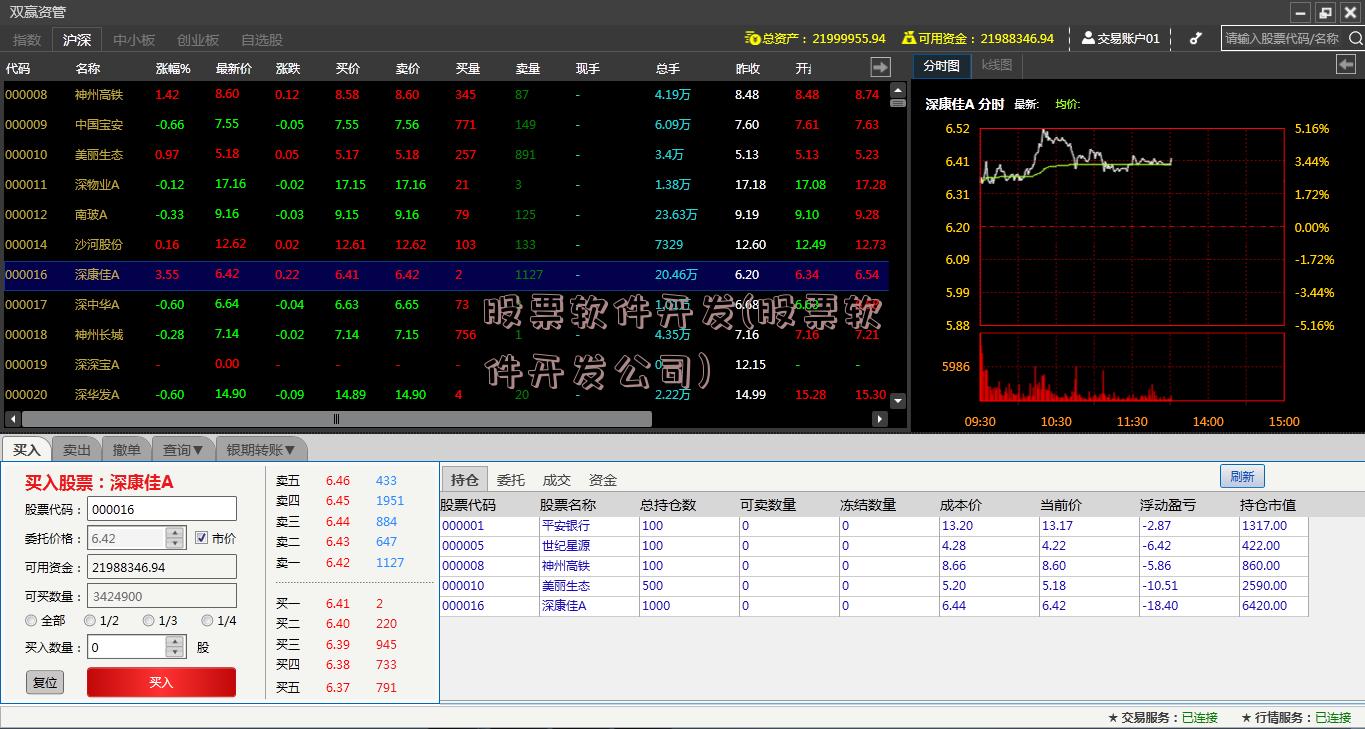Screen dimensions: 1365x729
Task: Click the available funds money bag icon
Action: point(909,38)
